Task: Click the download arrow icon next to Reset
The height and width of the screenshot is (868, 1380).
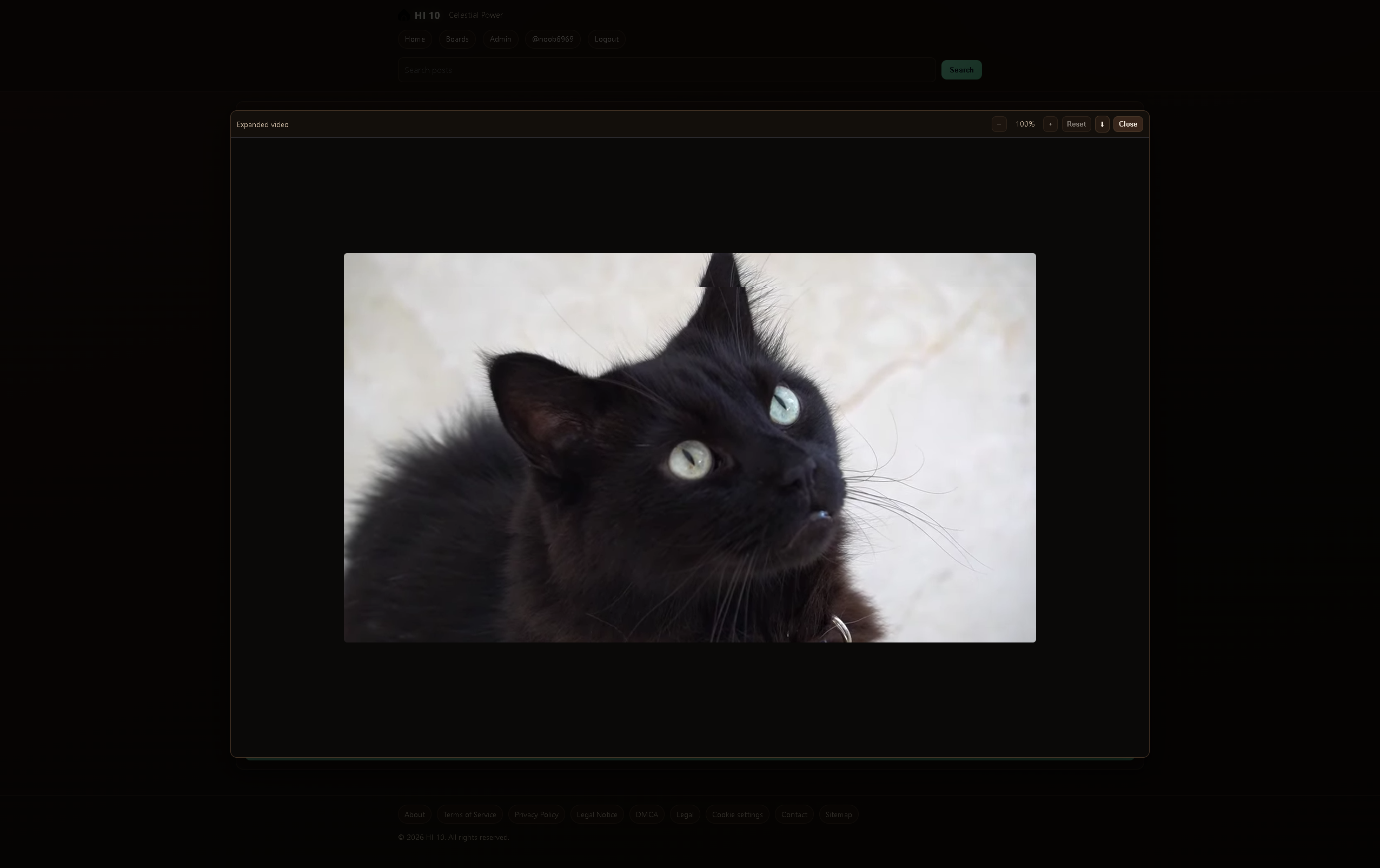Action: [1102, 124]
